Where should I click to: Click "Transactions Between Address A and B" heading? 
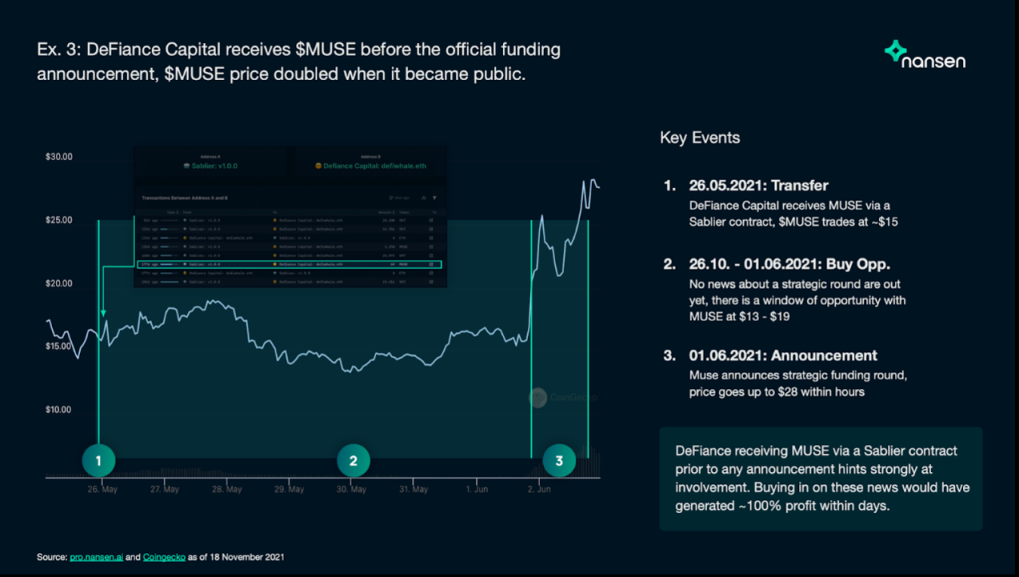[185, 198]
